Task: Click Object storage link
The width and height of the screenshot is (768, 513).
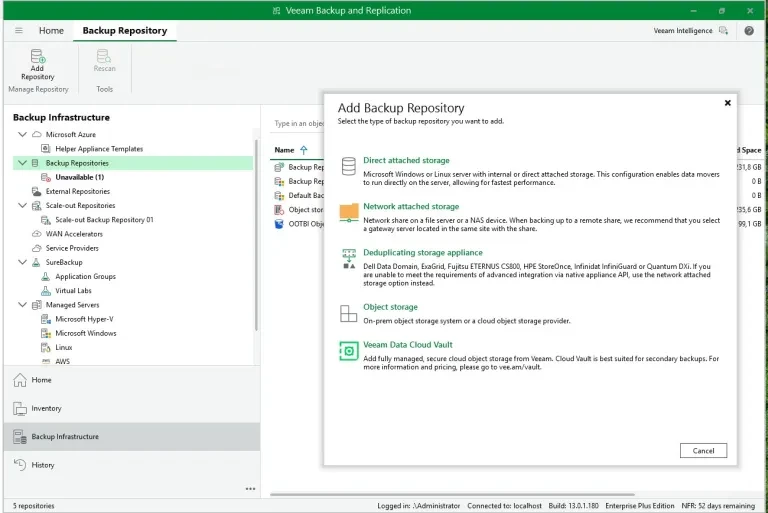Action: pyautogui.click(x=390, y=307)
